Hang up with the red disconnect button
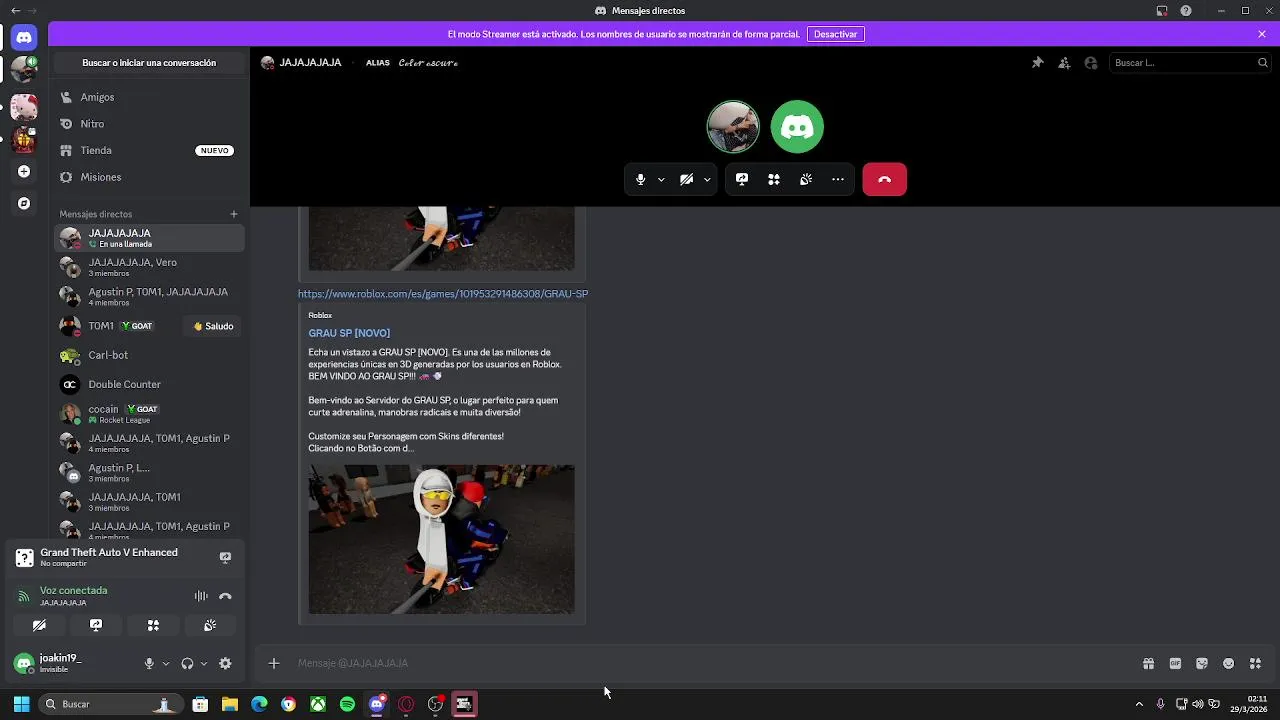Viewport: 1280px width, 720px height. tap(884, 179)
